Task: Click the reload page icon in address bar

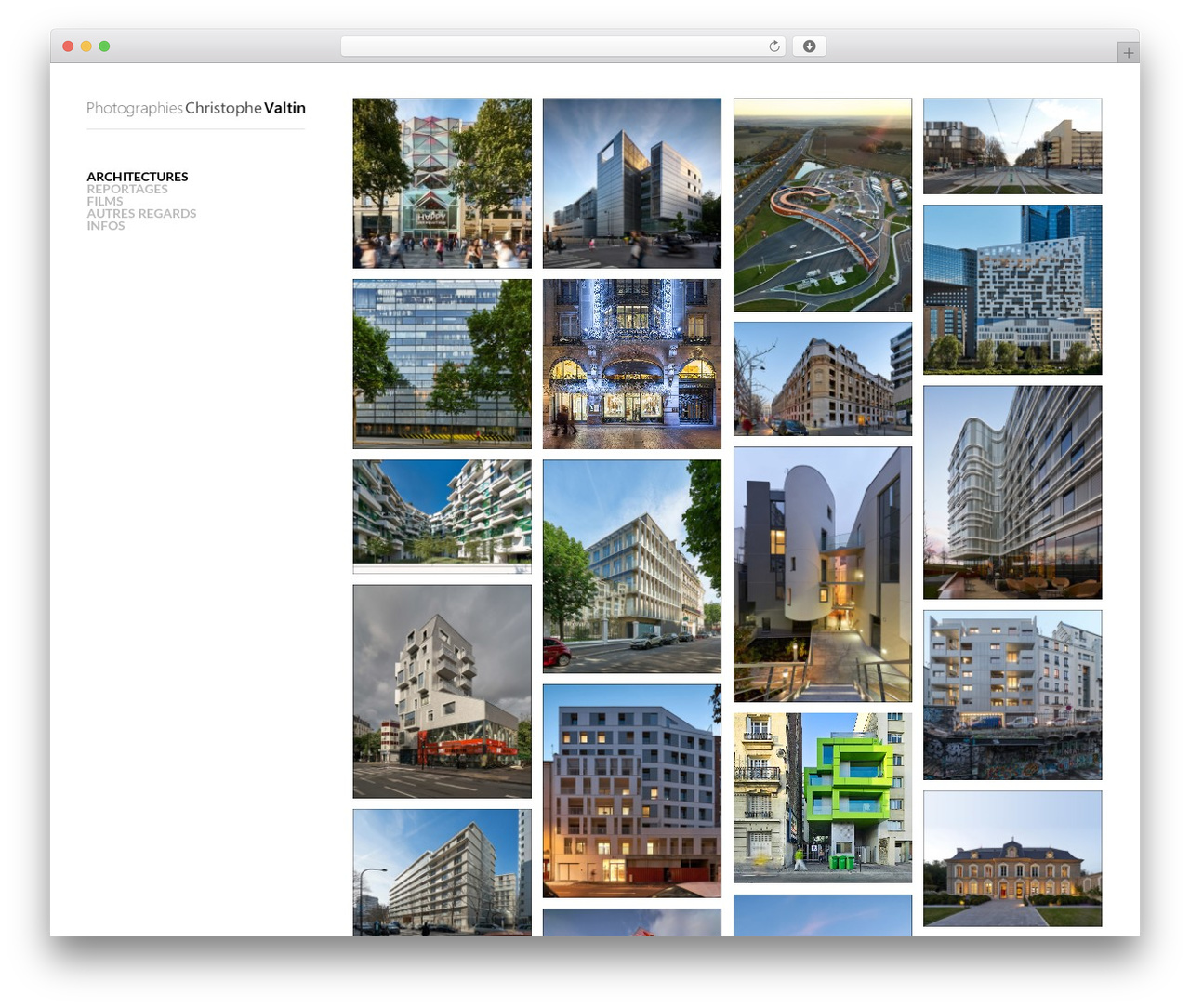Action: pos(773,46)
